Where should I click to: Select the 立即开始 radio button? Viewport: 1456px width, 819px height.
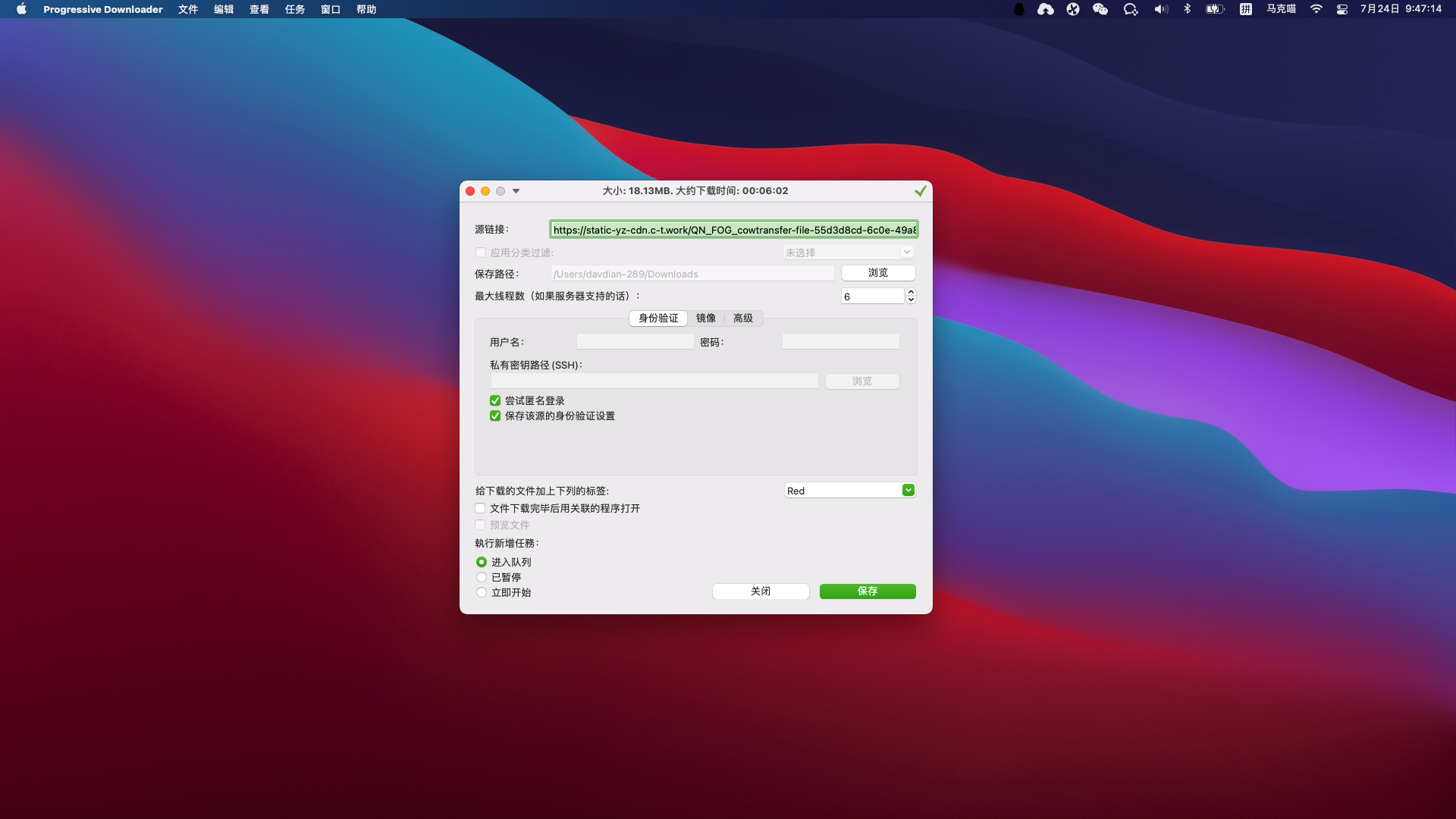482,592
